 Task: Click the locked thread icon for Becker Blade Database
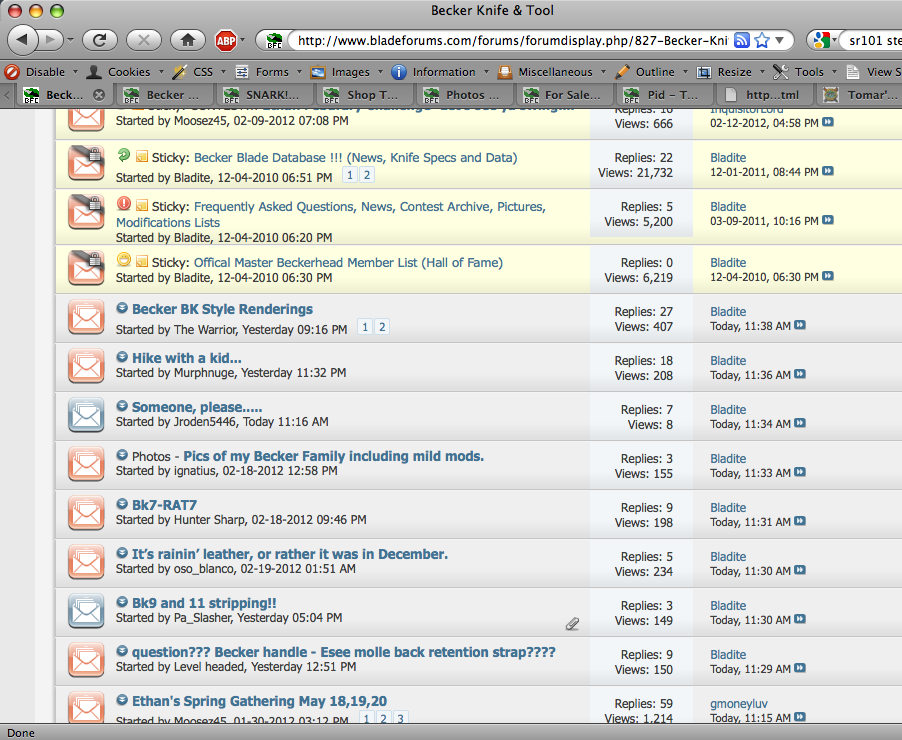click(86, 163)
